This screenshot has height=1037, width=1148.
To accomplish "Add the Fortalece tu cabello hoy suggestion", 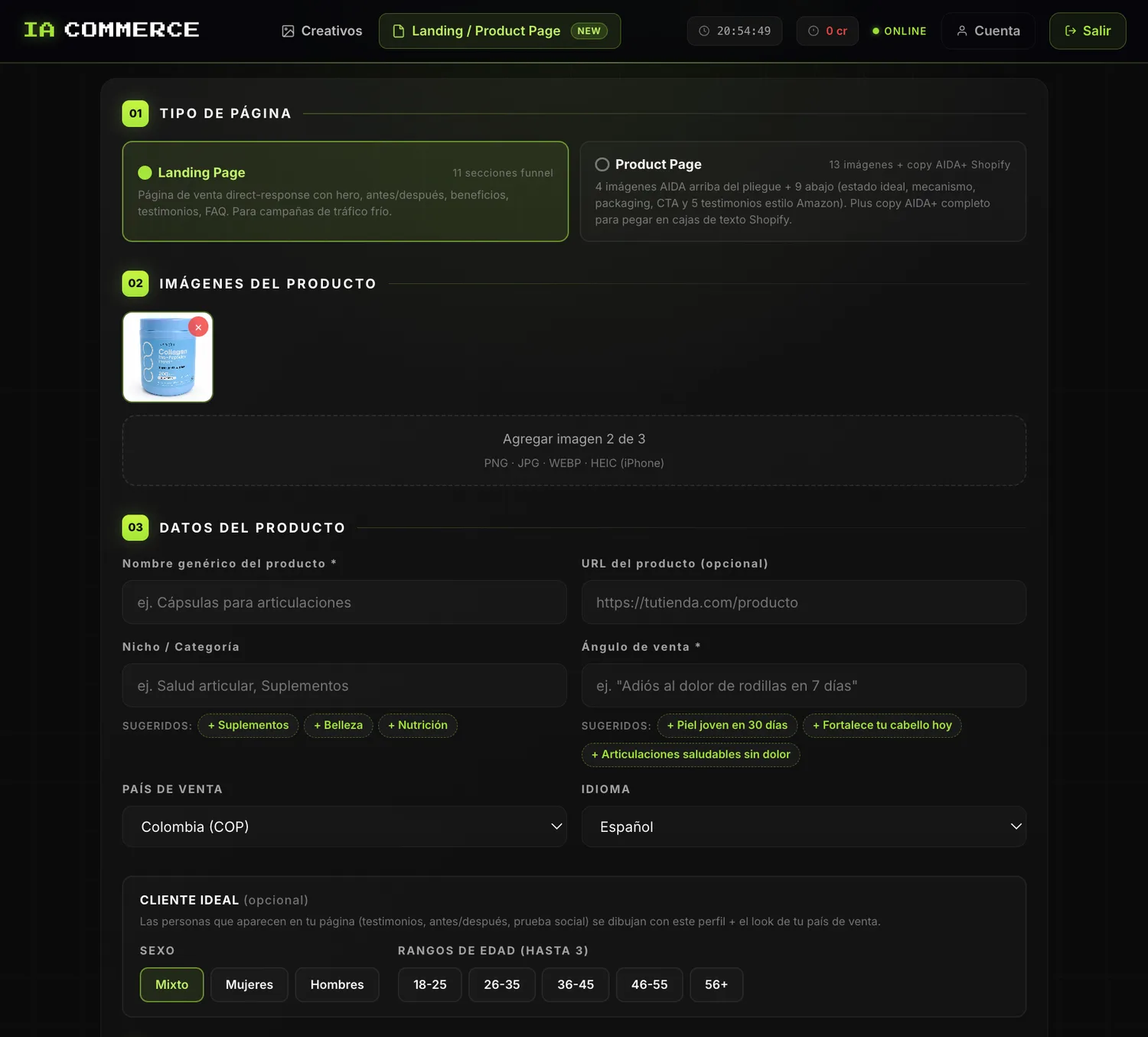I will 882,726.
